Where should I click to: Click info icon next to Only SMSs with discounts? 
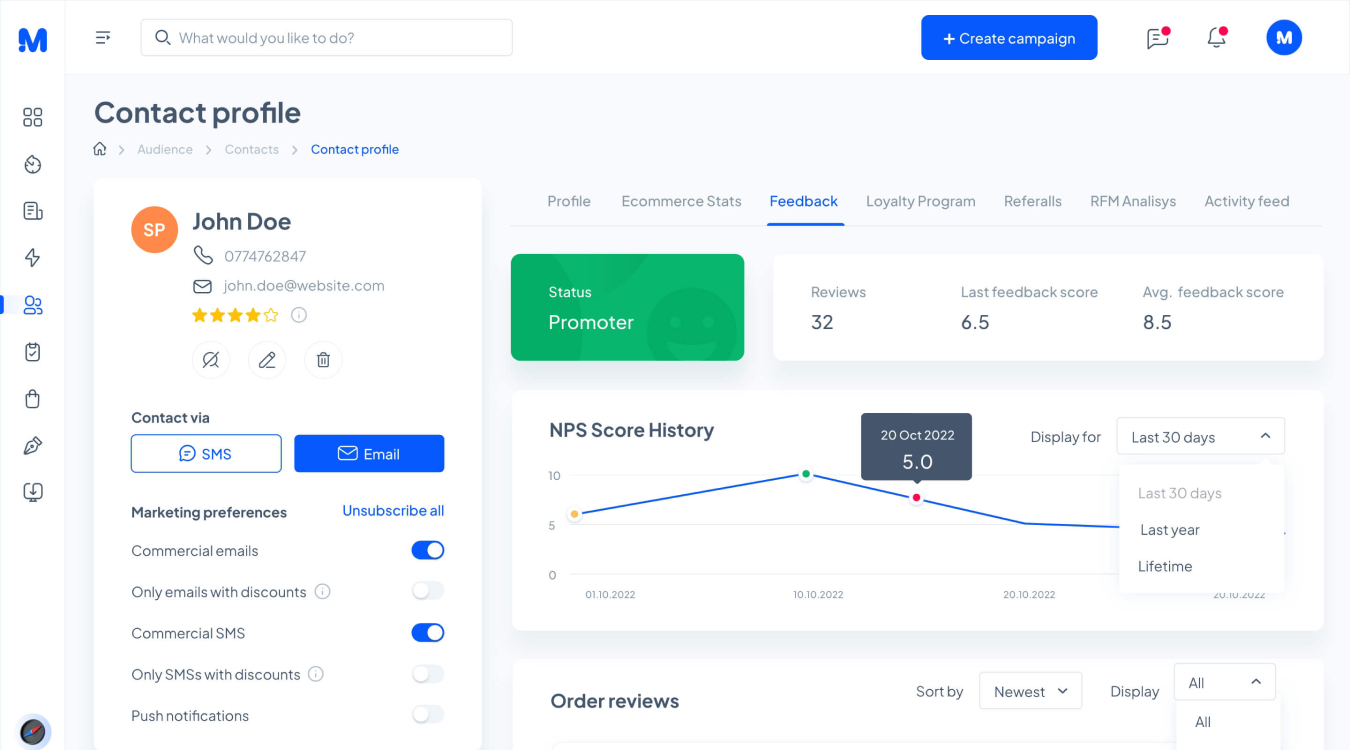point(316,674)
